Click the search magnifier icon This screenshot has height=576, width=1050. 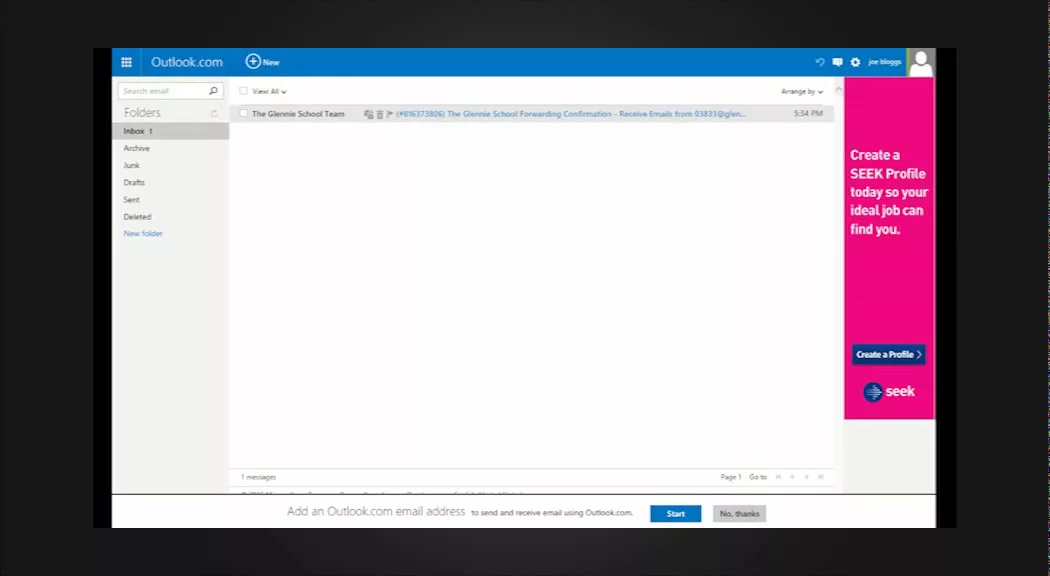click(214, 91)
